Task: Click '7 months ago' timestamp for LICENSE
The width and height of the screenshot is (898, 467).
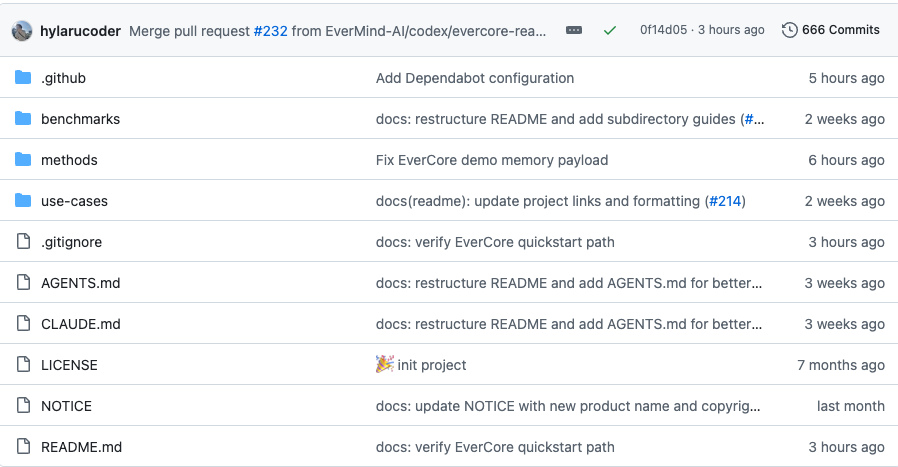Action: (841, 365)
